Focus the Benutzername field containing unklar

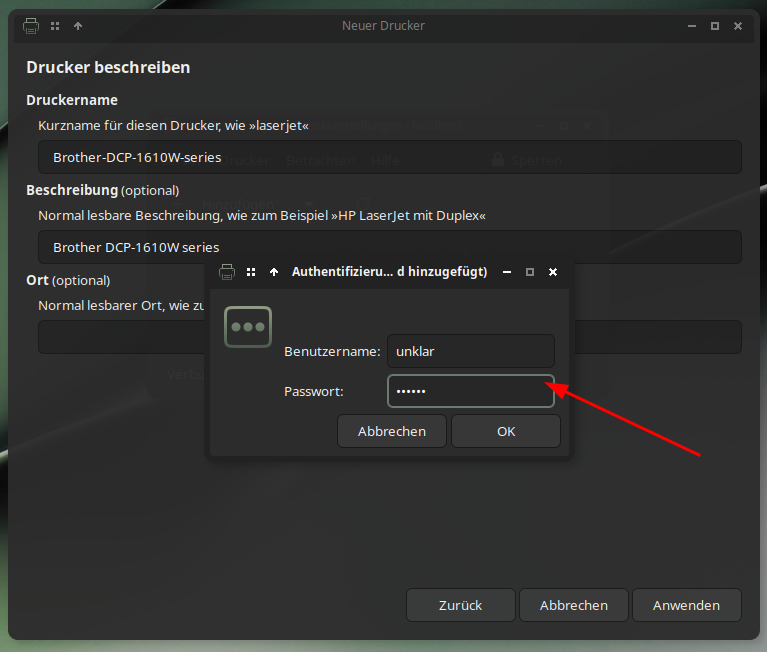tap(471, 351)
